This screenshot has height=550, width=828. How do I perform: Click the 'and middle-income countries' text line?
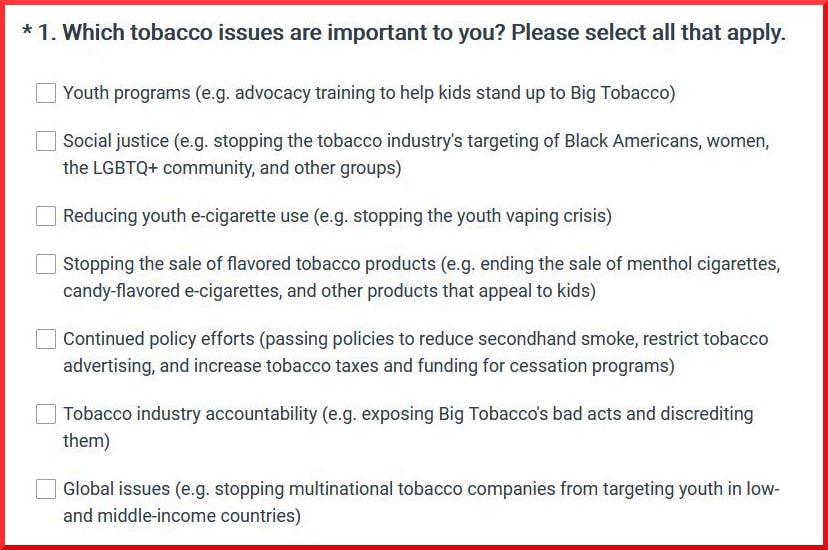[182, 516]
